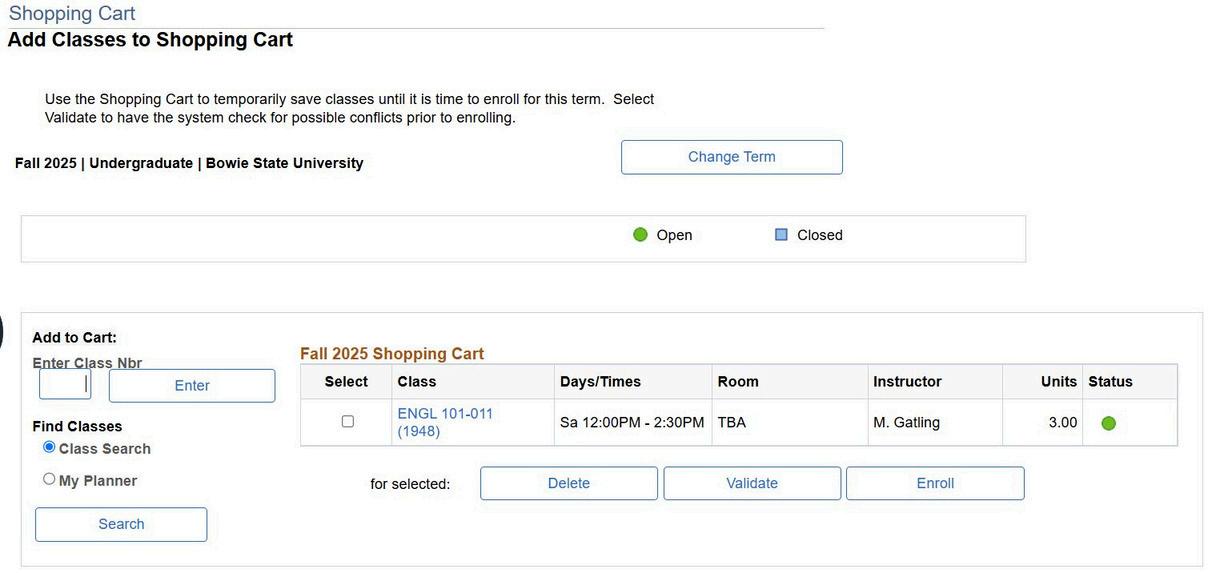Screen dimensions: 1208x573
Task: Open the ENGL 101-011 (1948) class link
Action: [445, 422]
